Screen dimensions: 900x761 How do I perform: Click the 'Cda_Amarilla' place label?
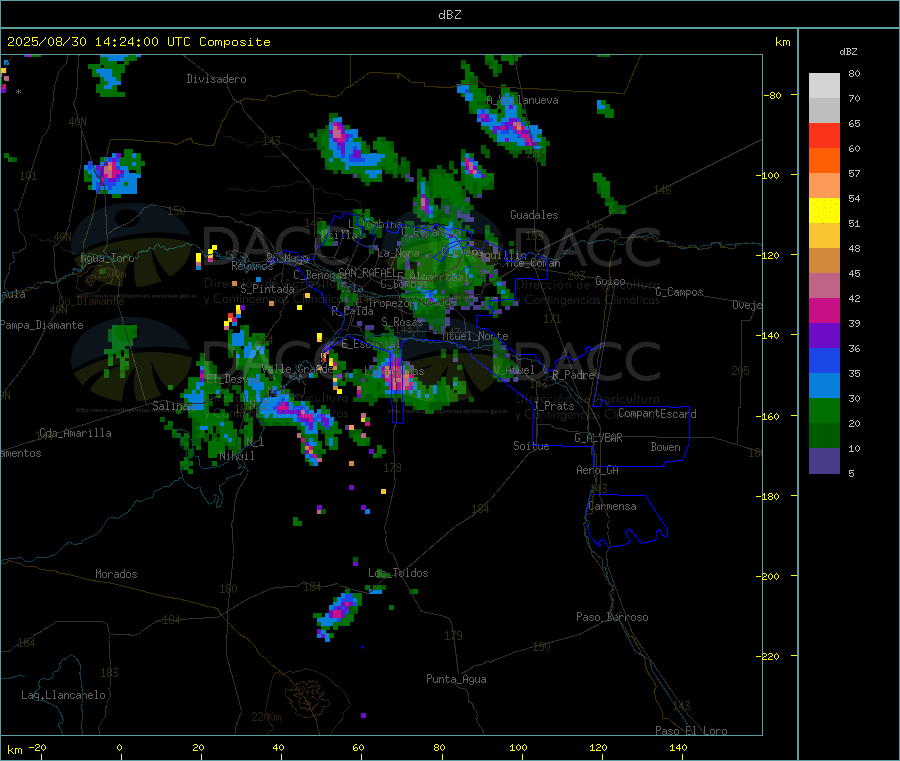point(75,433)
